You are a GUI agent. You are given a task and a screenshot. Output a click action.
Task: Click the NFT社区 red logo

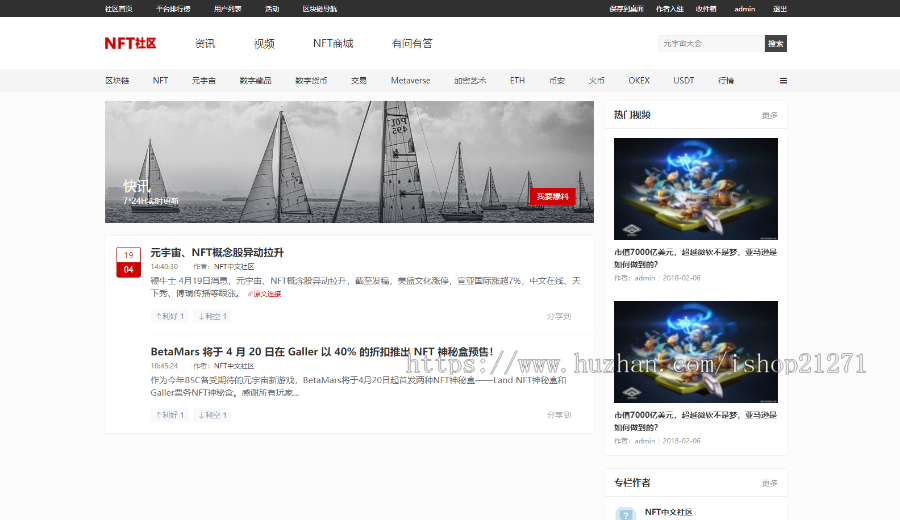click(130, 44)
